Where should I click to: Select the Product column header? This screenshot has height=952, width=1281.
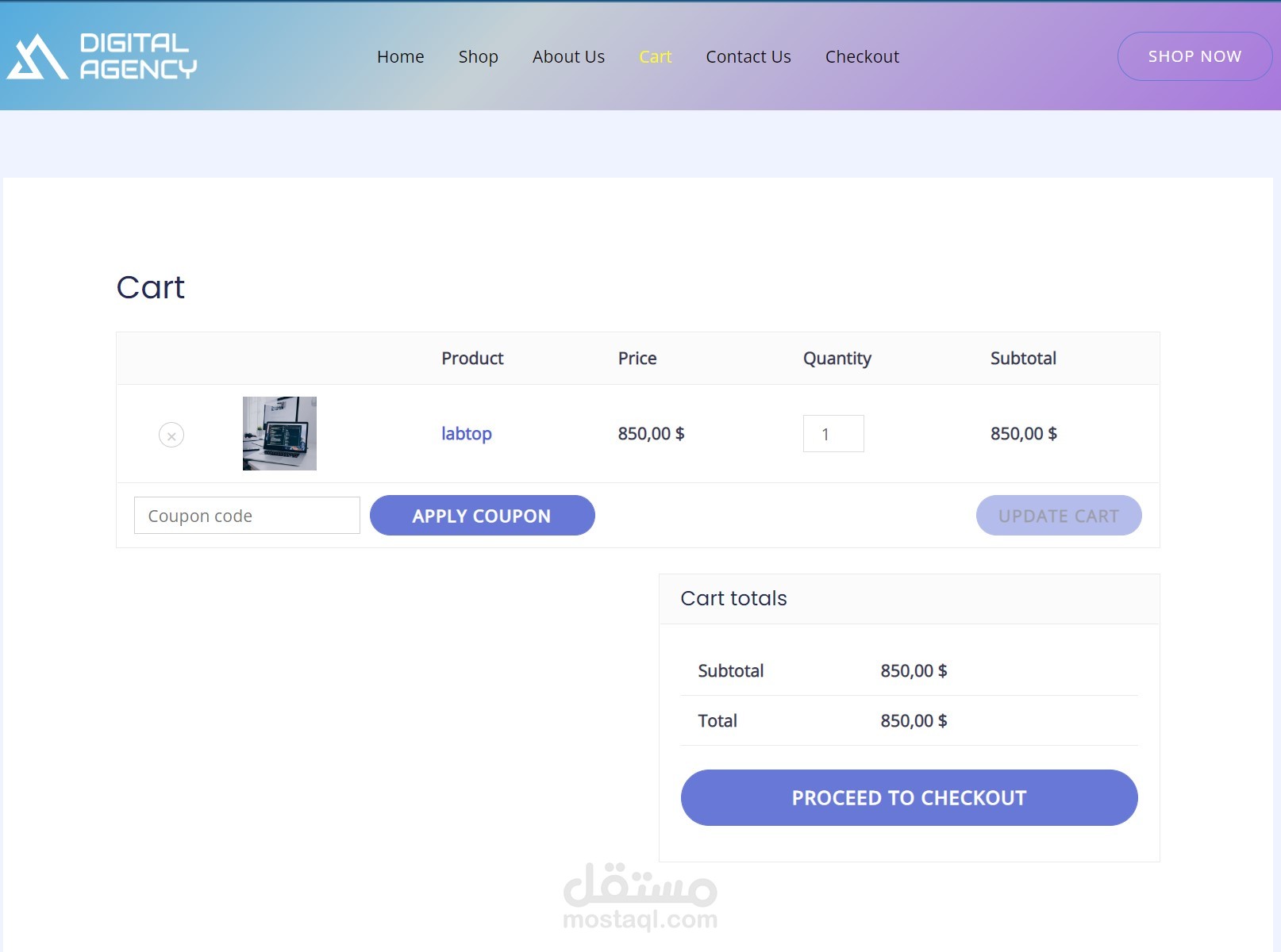tap(472, 359)
